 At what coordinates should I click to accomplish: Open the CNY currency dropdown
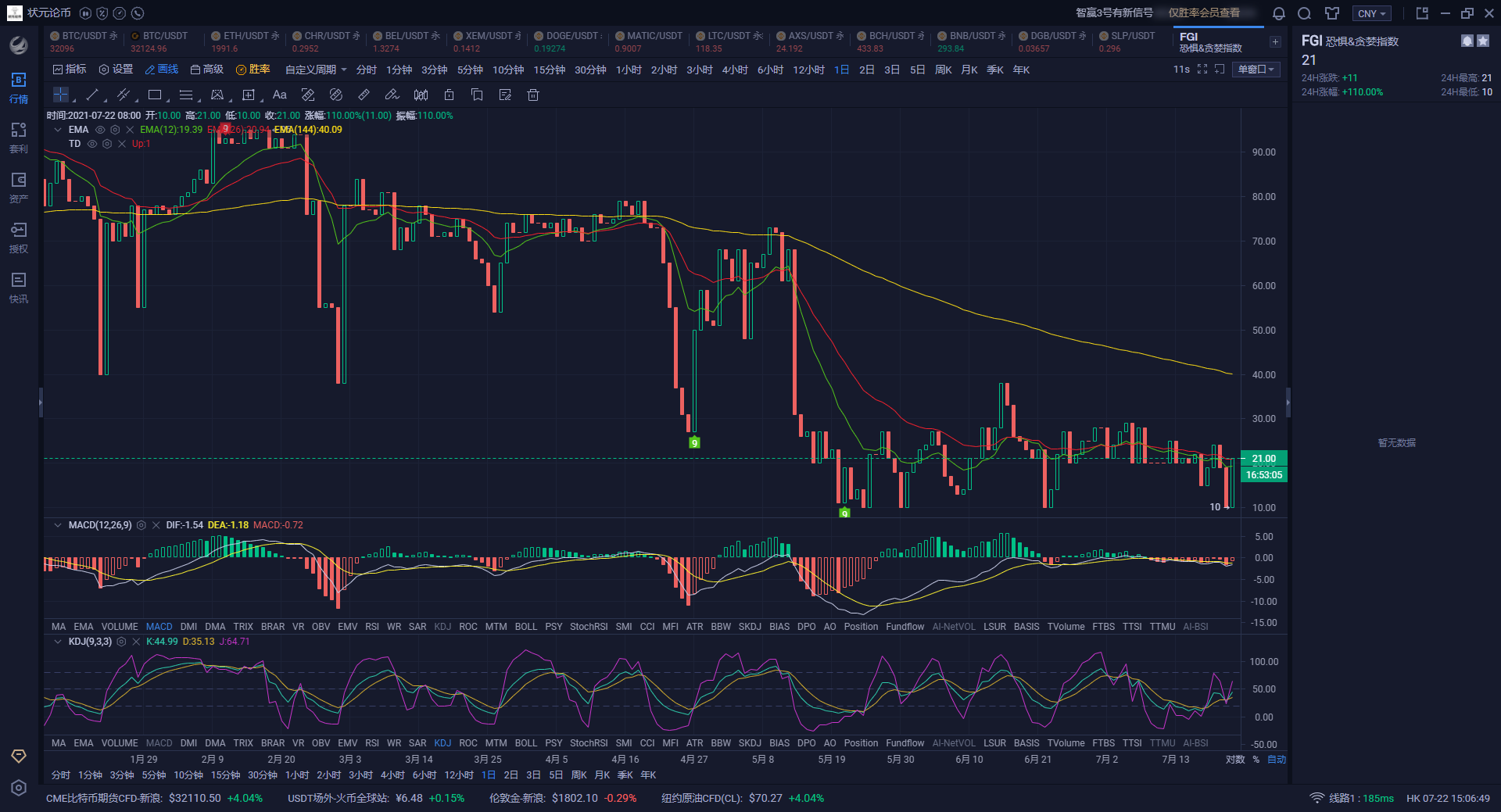pos(1371,13)
